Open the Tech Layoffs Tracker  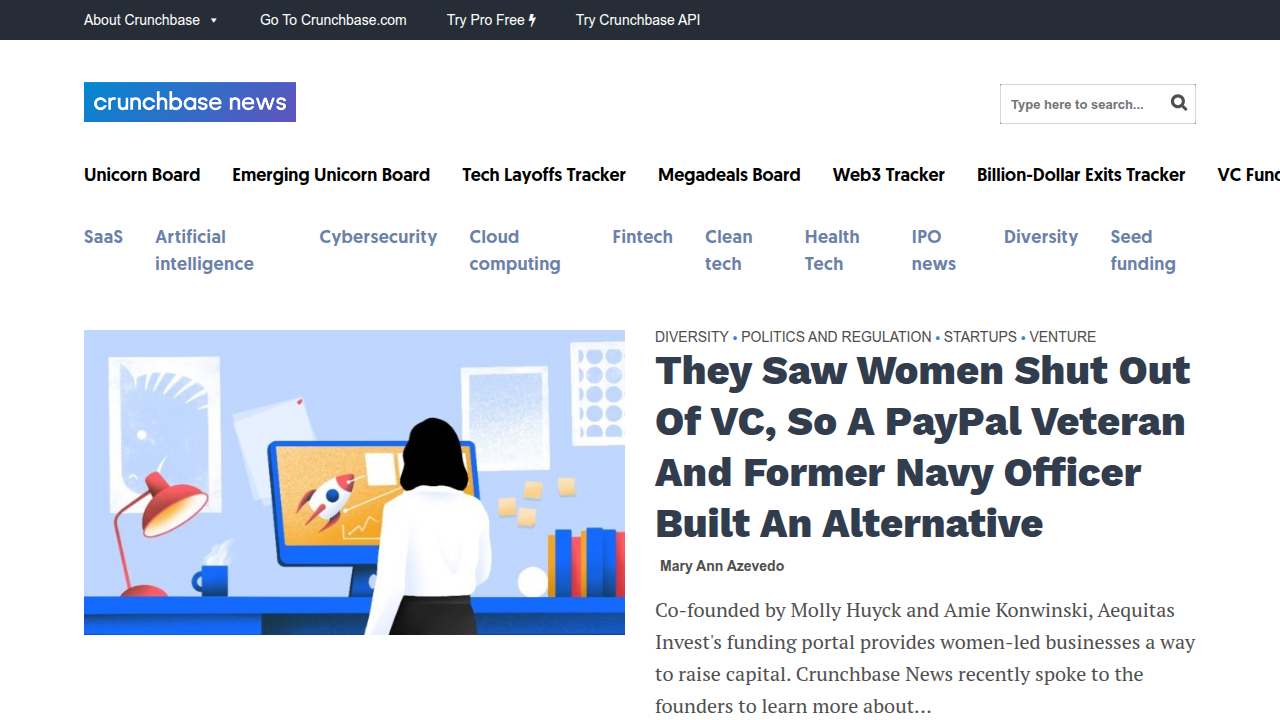coord(544,175)
